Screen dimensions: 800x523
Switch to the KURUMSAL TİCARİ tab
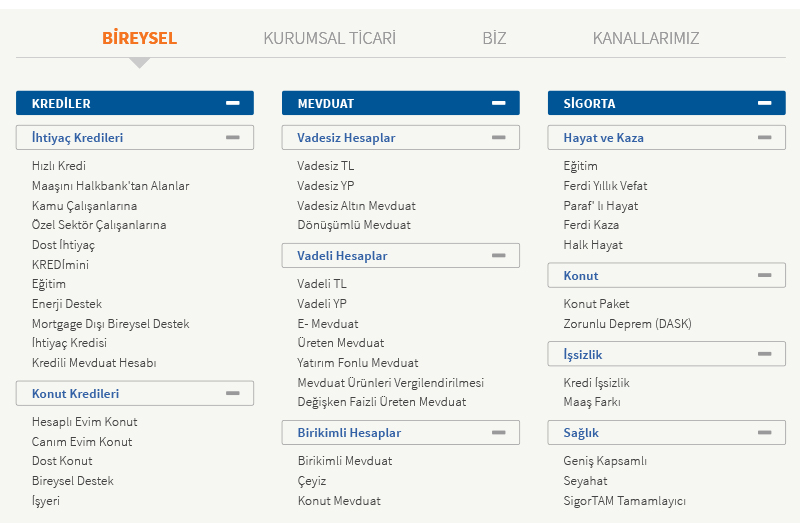[x=329, y=38]
